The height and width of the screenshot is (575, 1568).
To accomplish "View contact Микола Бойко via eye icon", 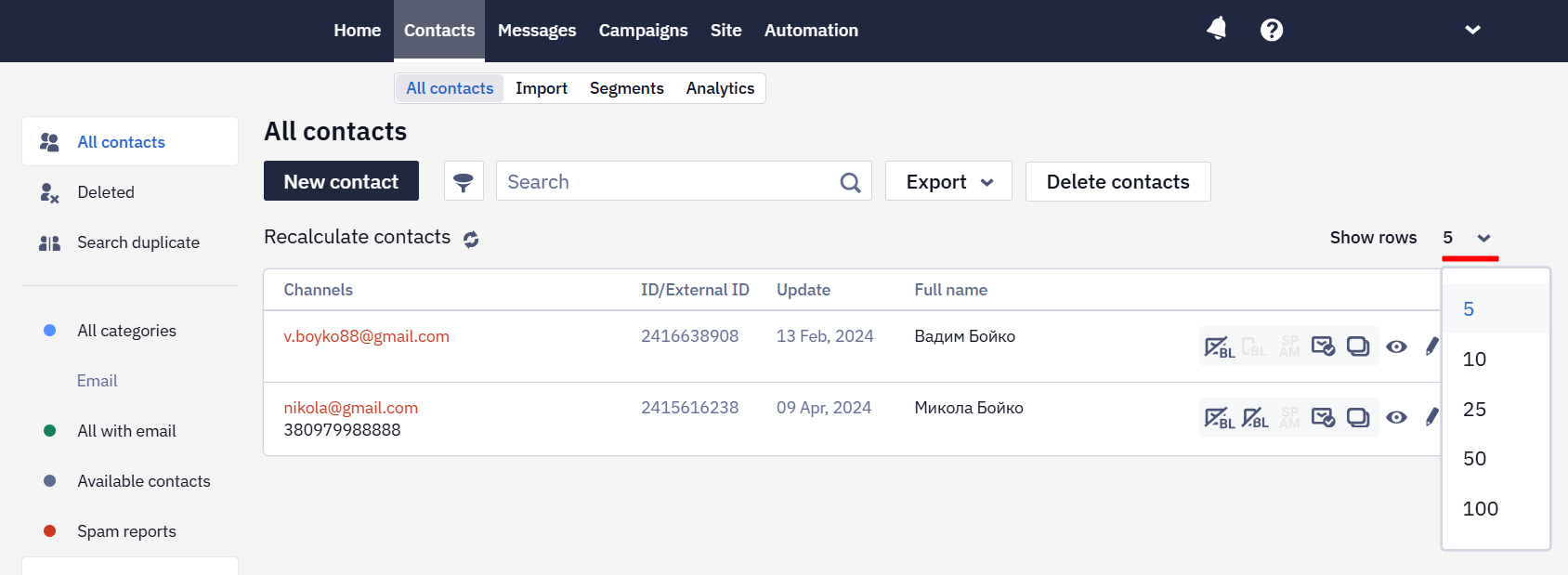I will coord(1396,418).
